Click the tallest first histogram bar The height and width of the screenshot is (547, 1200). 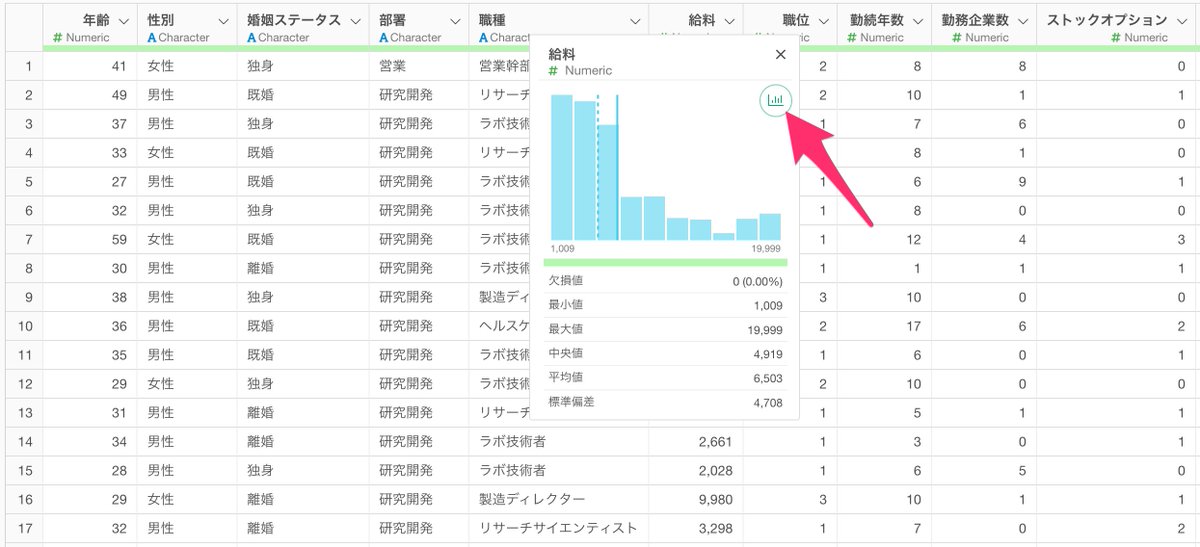click(562, 167)
